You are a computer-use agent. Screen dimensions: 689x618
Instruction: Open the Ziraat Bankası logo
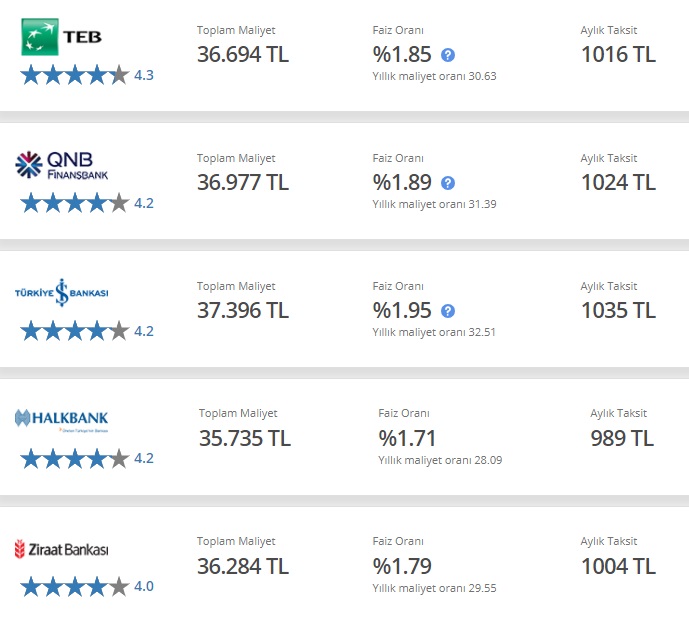point(62,549)
